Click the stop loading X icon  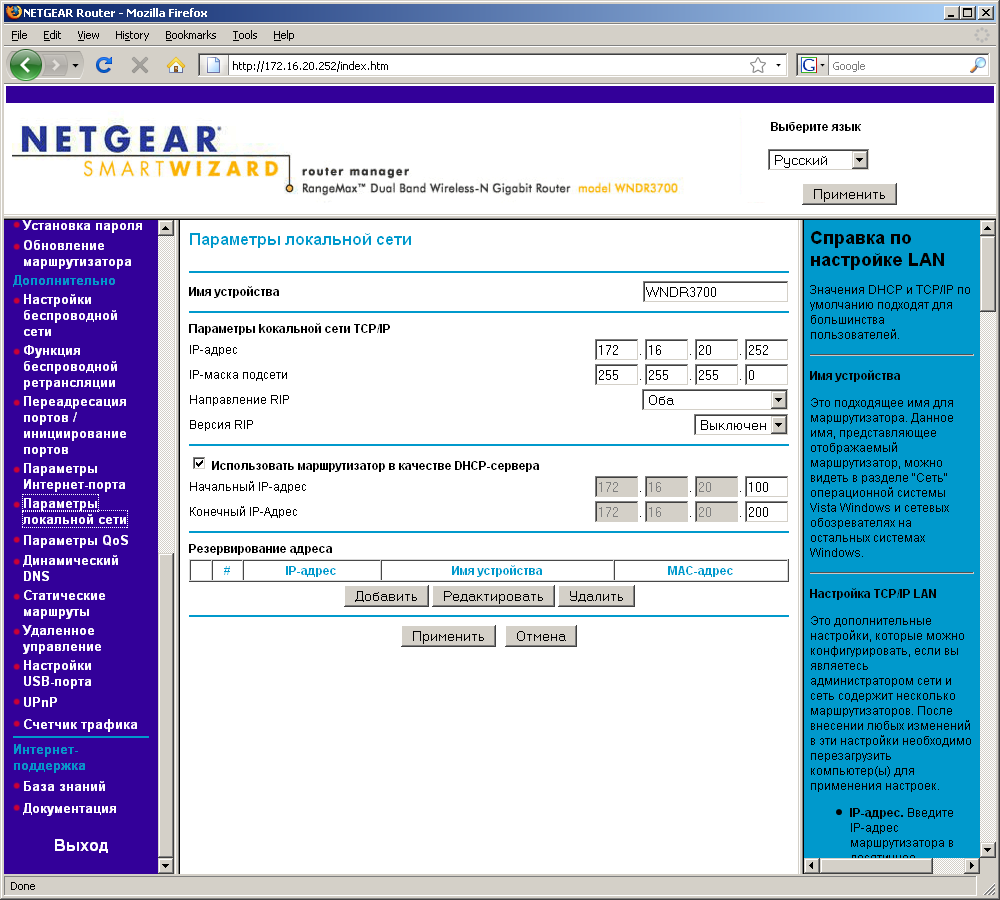pos(140,65)
